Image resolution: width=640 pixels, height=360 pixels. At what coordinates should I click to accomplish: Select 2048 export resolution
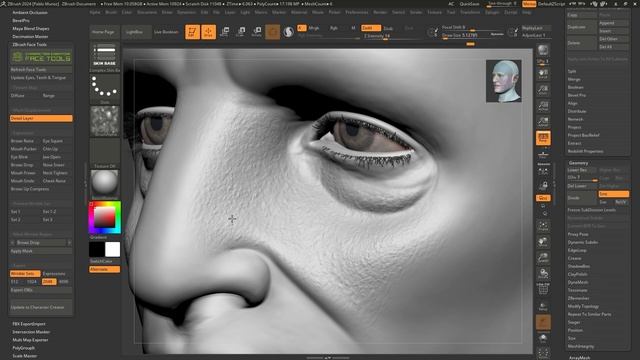(49, 282)
